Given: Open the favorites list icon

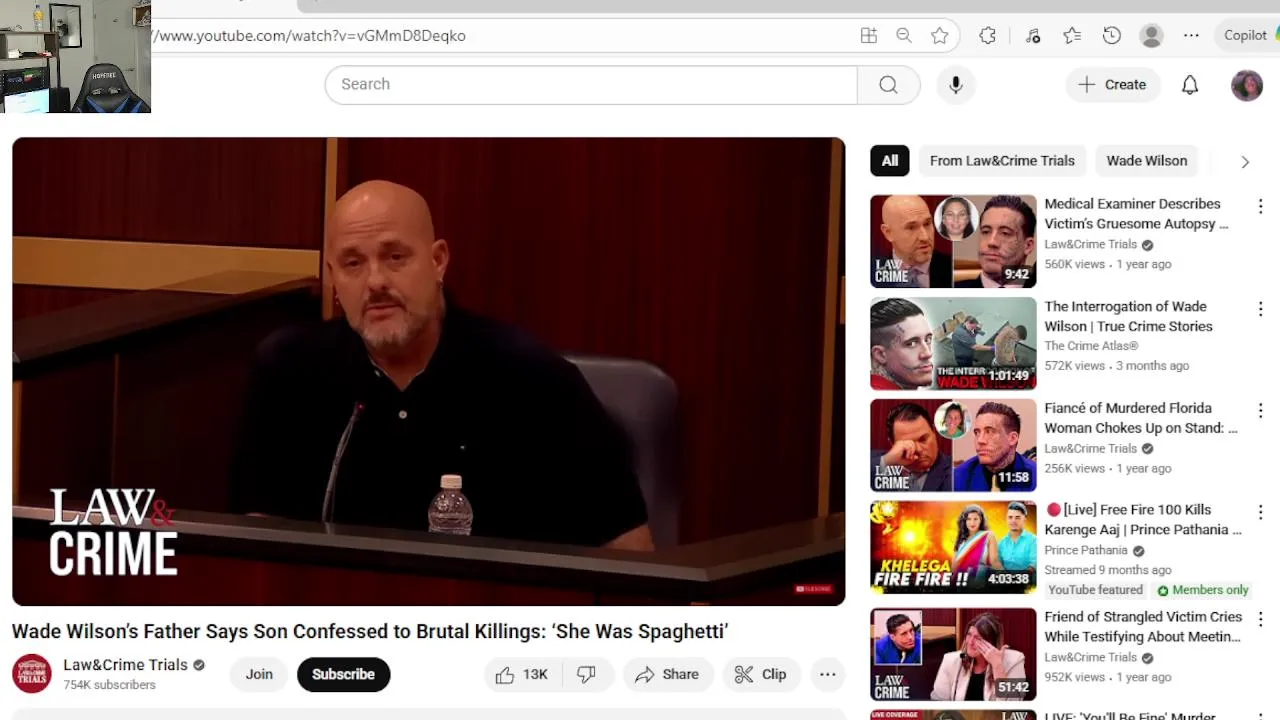Looking at the screenshot, I should [1072, 35].
